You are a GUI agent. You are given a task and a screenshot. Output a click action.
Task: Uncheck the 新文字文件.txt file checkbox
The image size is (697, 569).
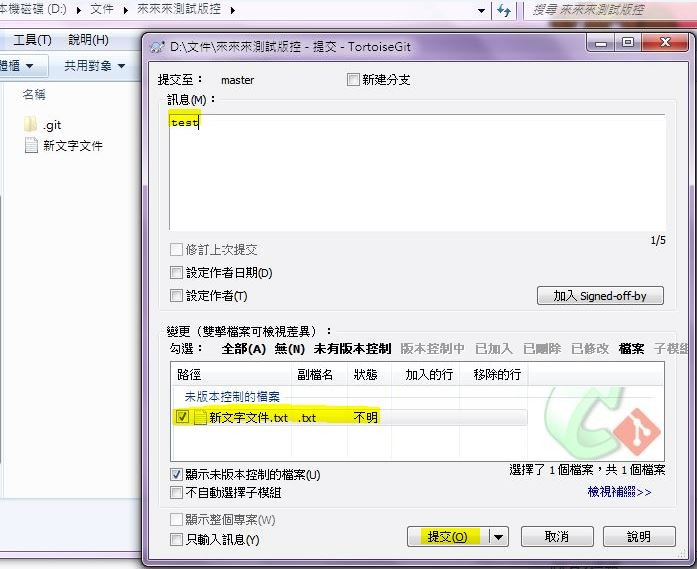point(182,417)
